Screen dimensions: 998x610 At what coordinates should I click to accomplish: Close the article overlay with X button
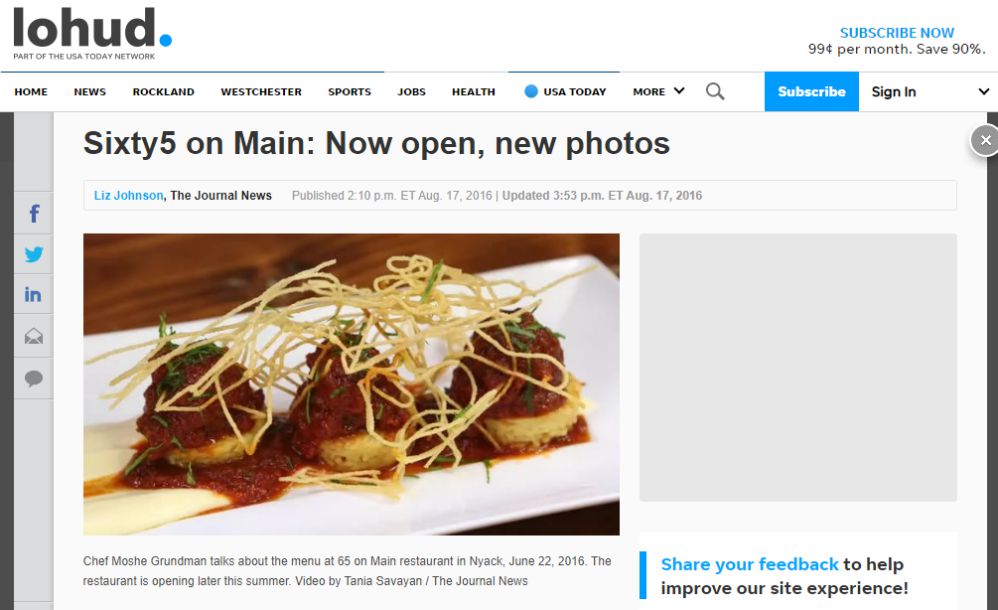tap(985, 140)
